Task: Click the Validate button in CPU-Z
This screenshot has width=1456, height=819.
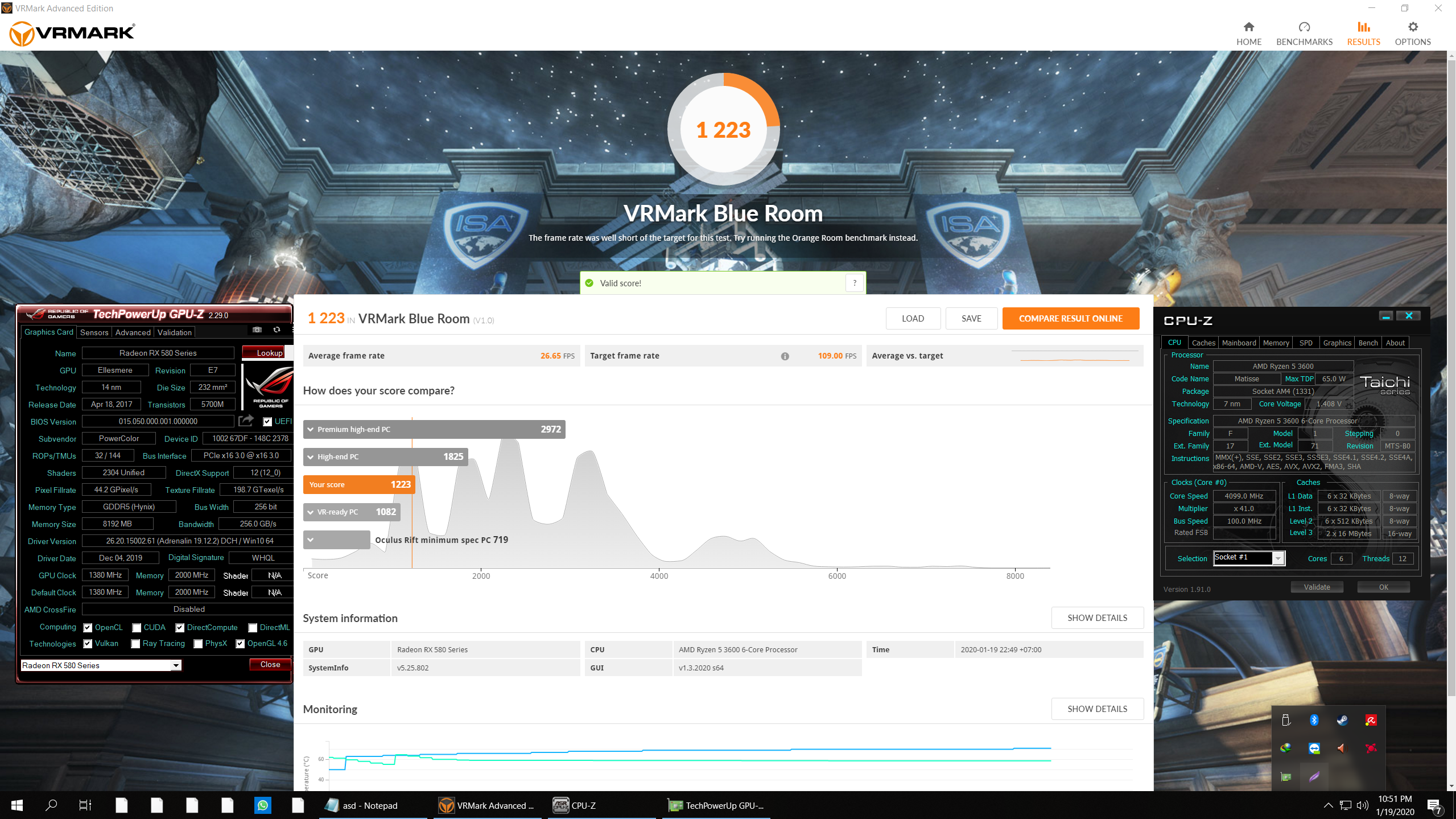Action: click(1317, 587)
